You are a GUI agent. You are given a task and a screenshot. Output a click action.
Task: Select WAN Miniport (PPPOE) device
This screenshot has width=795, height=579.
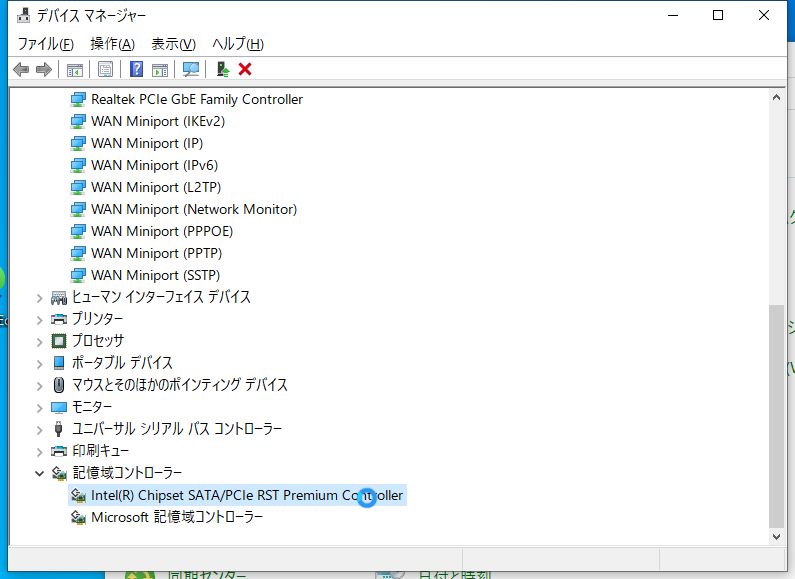click(162, 231)
